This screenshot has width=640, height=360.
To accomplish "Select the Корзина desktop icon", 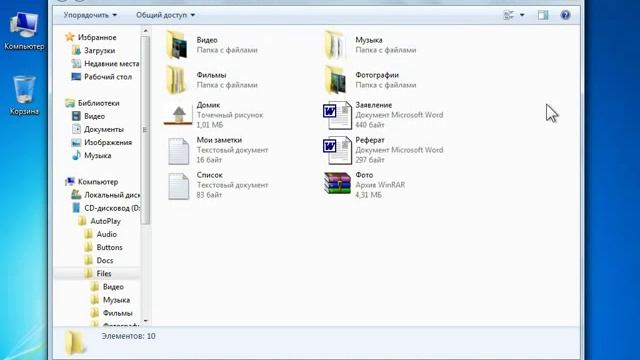I will (24, 95).
